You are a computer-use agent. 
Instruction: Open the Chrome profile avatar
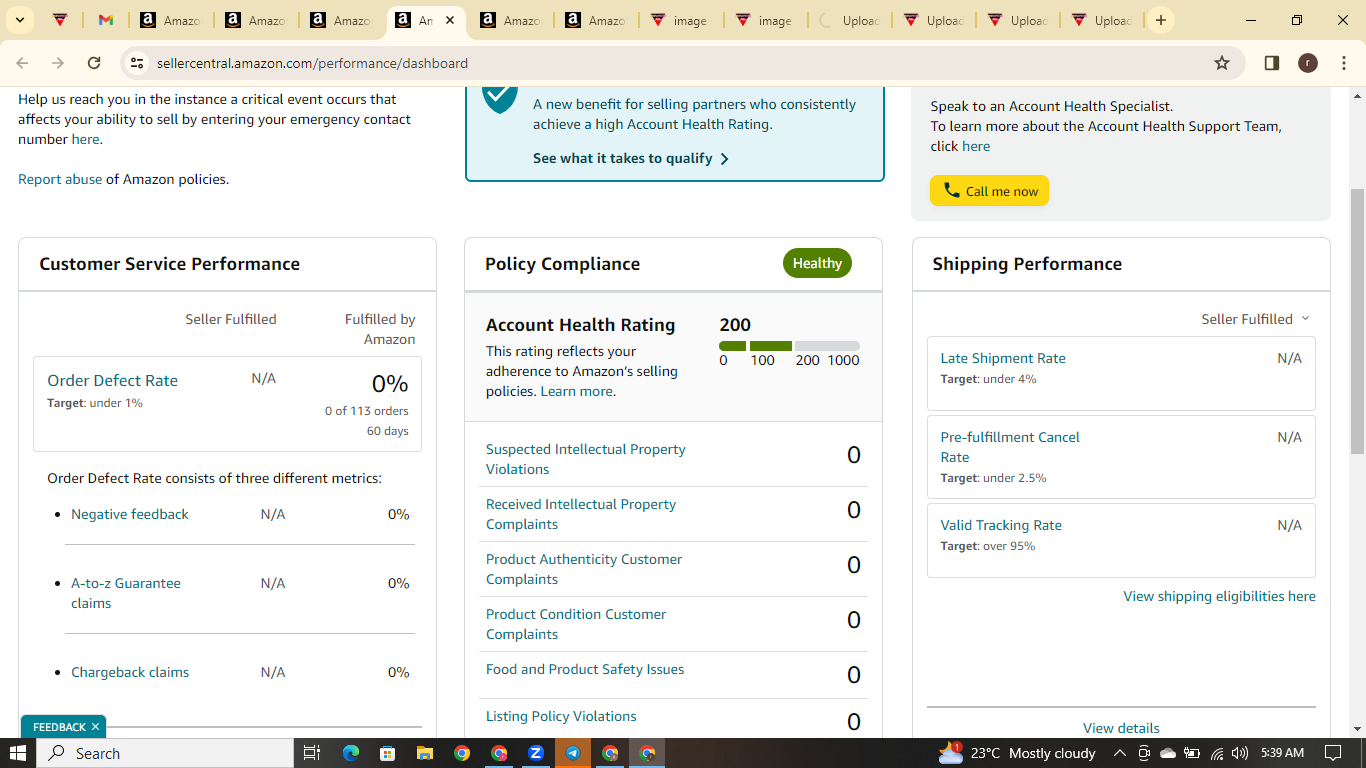click(x=1307, y=63)
